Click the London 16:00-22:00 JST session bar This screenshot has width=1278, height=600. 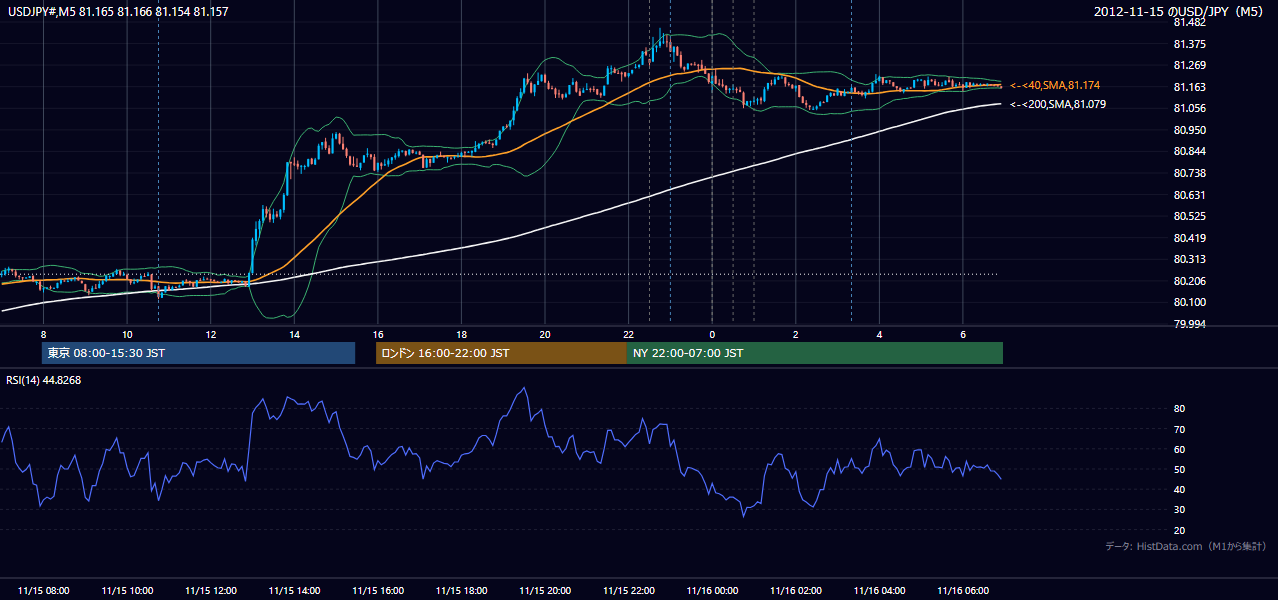(x=501, y=353)
